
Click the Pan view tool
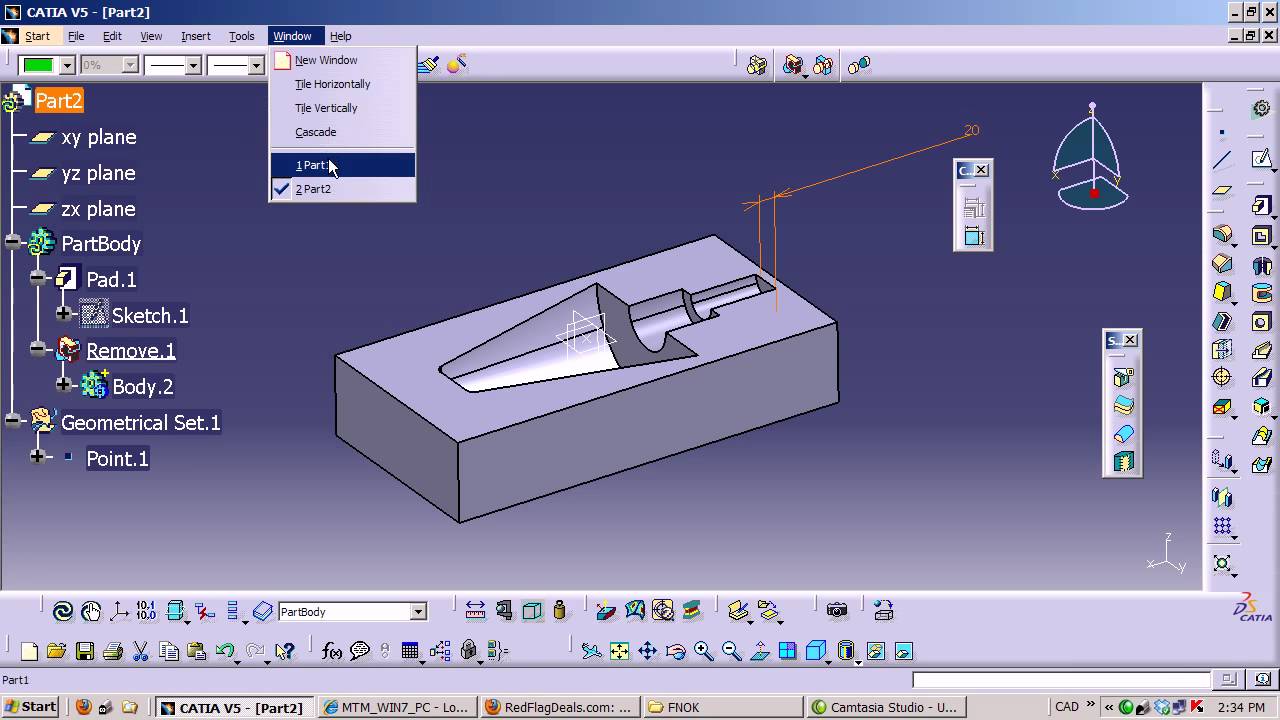coord(648,652)
